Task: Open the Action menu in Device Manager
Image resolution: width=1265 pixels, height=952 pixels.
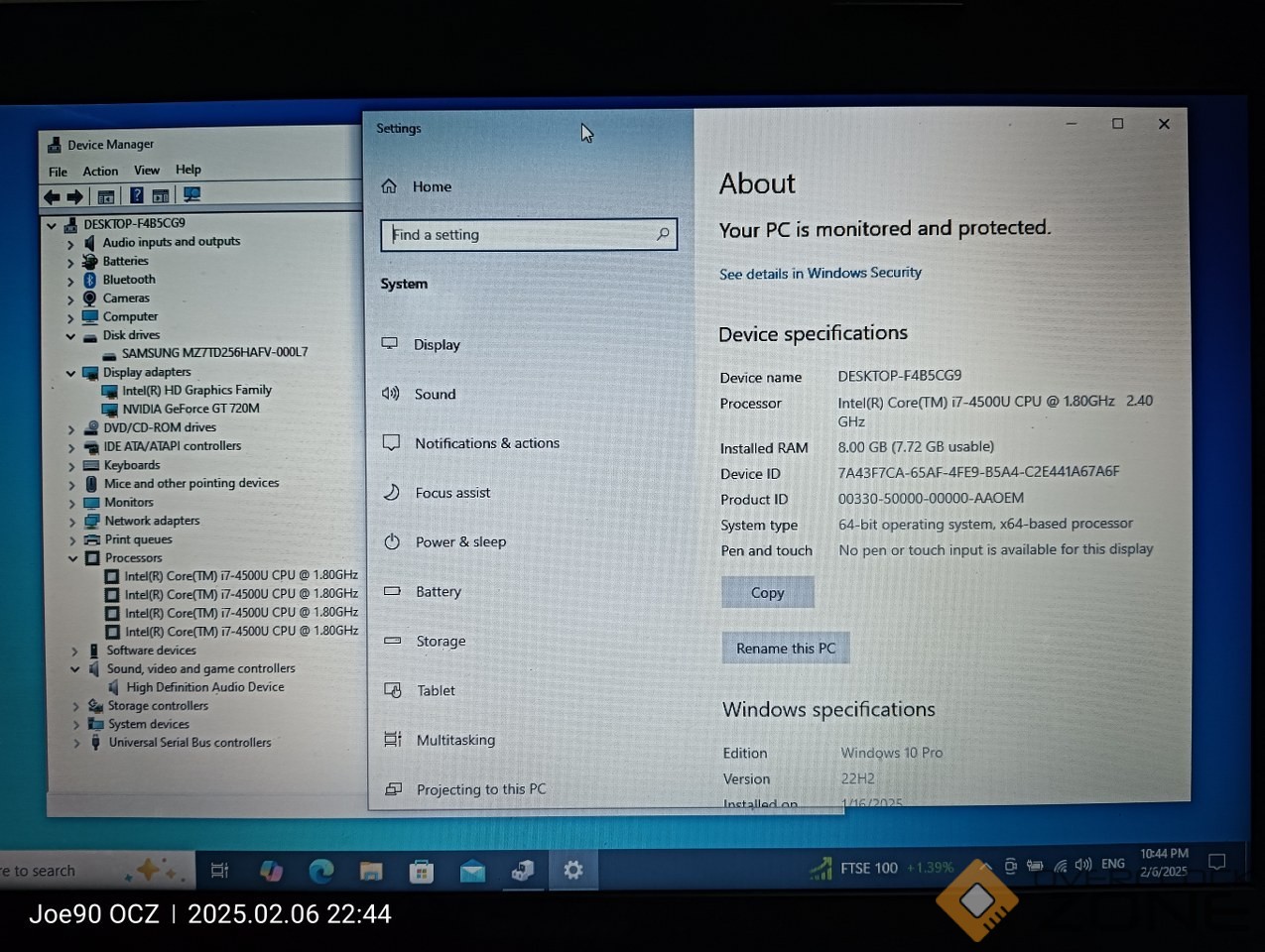Action: point(100,171)
